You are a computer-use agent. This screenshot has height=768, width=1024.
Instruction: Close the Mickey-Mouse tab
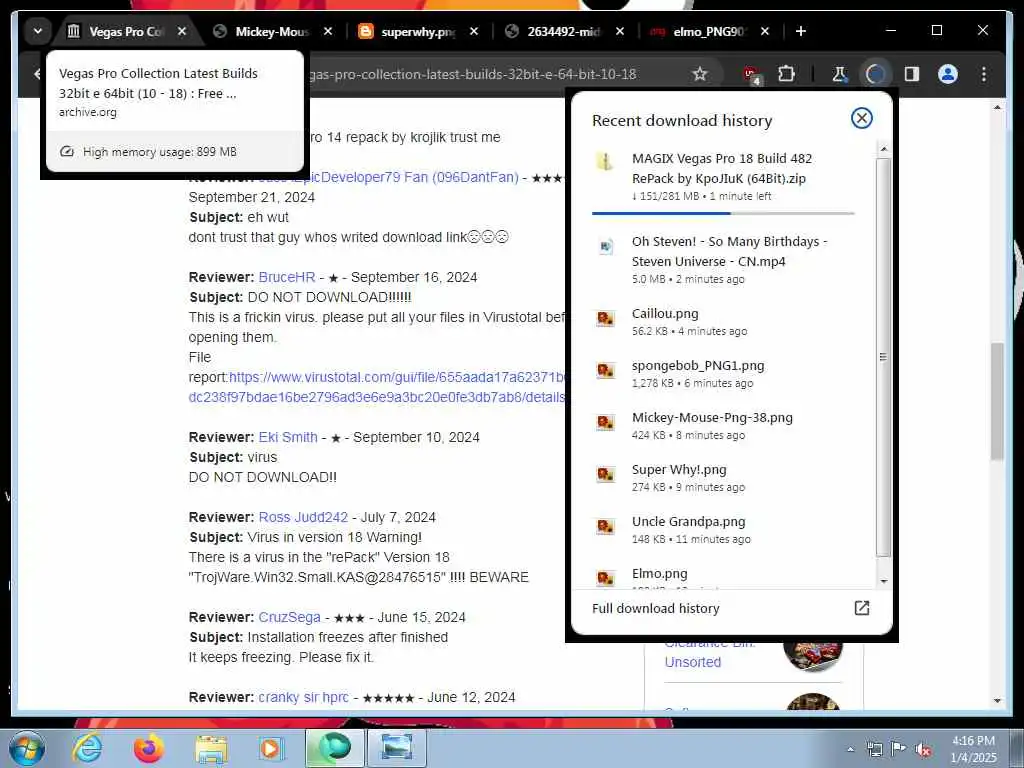[328, 31]
